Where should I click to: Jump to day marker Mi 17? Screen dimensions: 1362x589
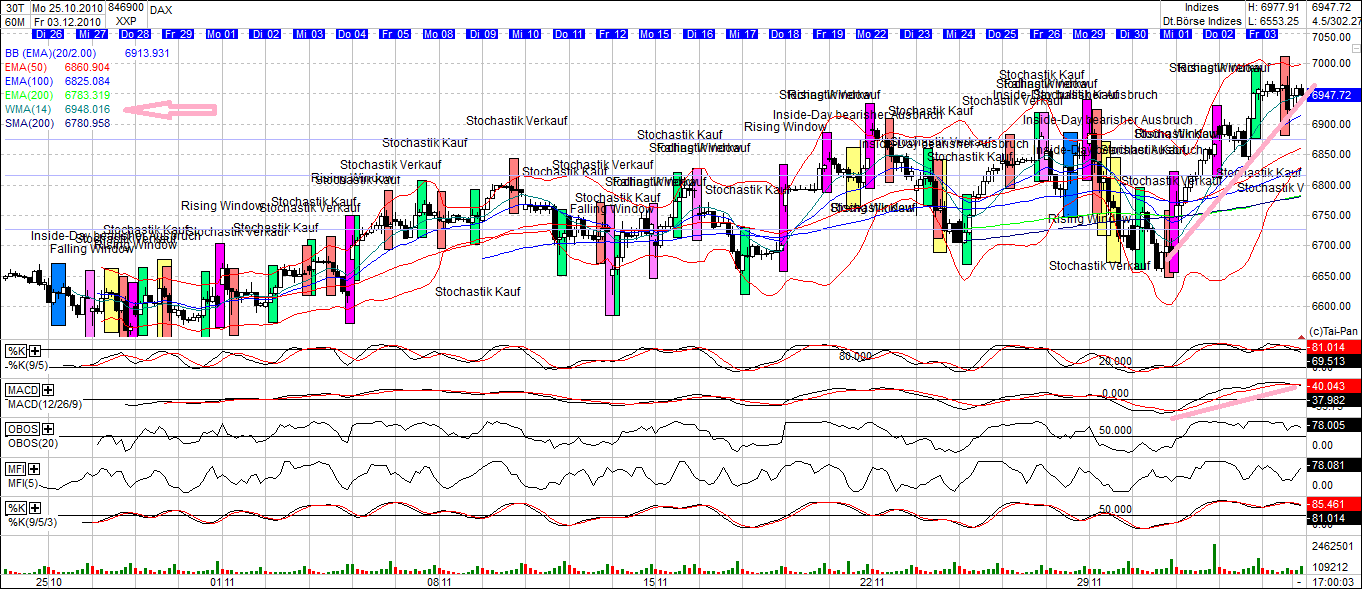pos(743,34)
